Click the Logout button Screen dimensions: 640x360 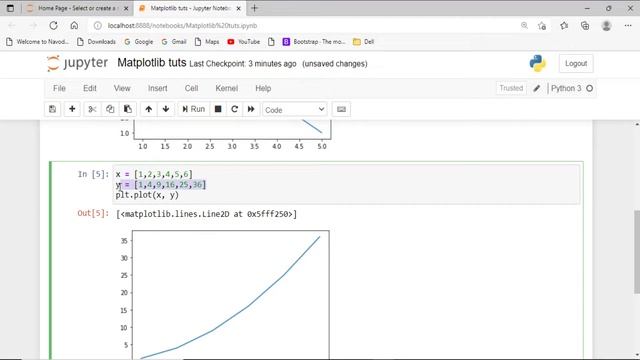[576, 64]
